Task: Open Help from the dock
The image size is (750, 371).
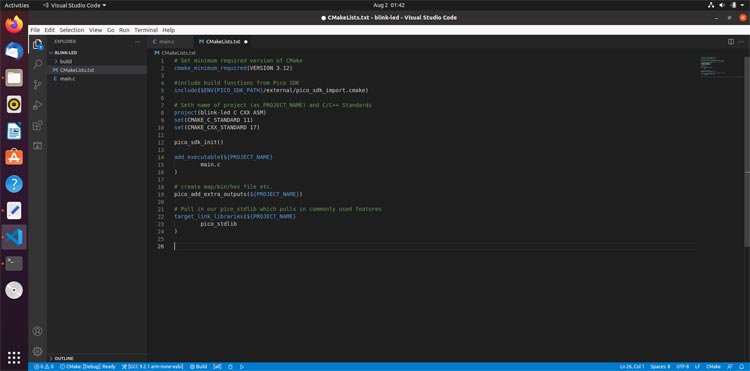Action: [x=14, y=184]
